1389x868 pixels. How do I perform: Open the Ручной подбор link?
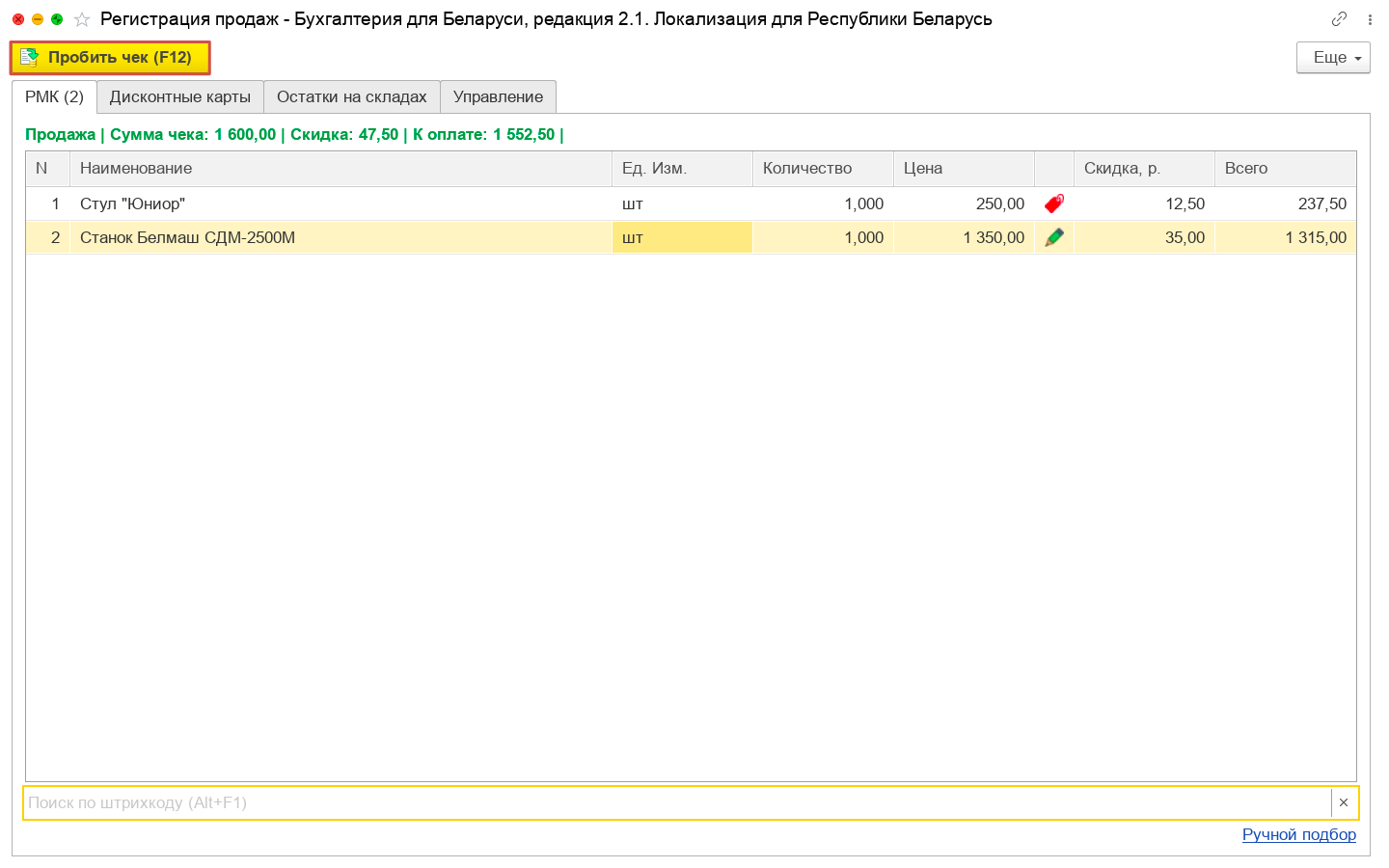click(1298, 834)
